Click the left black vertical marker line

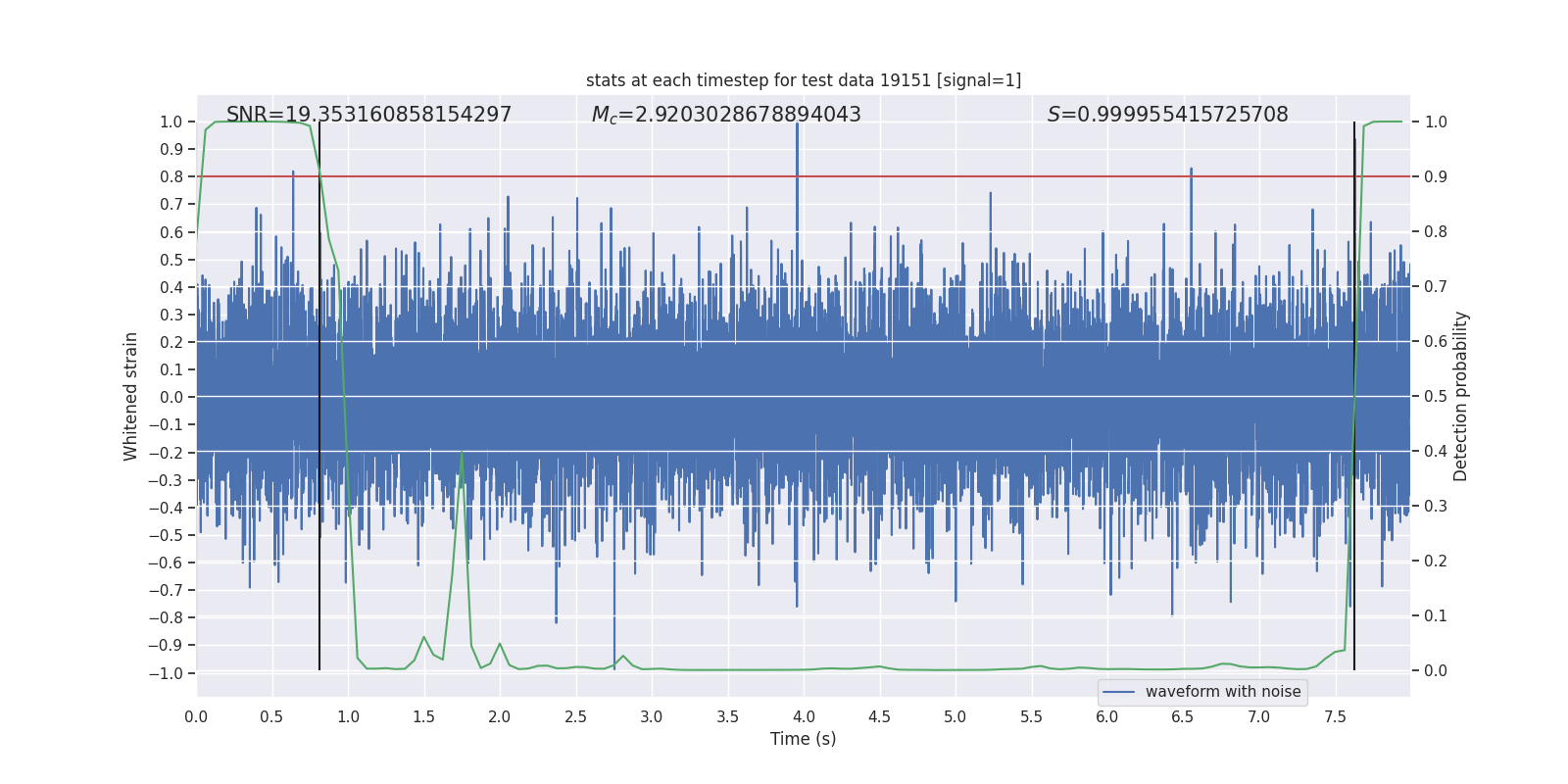click(x=319, y=396)
